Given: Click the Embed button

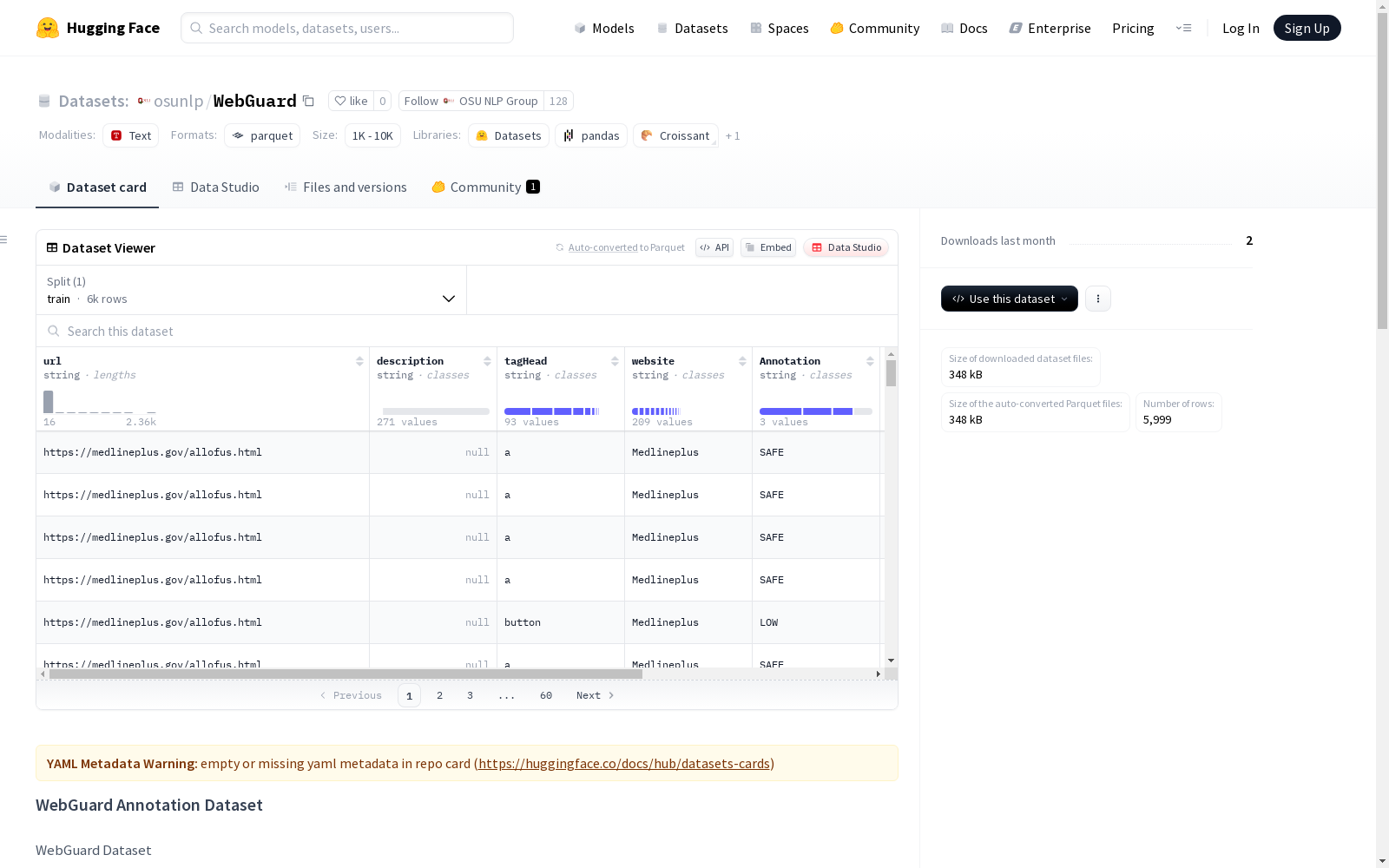Looking at the screenshot, I should point(768,247).
